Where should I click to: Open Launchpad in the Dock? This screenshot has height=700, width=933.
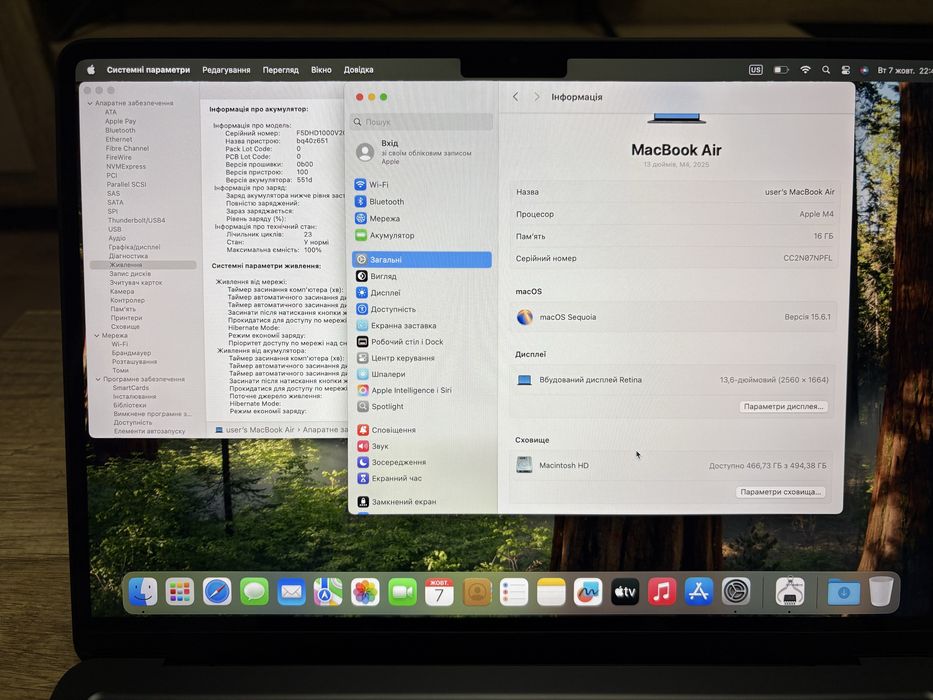tap(180, 592)
